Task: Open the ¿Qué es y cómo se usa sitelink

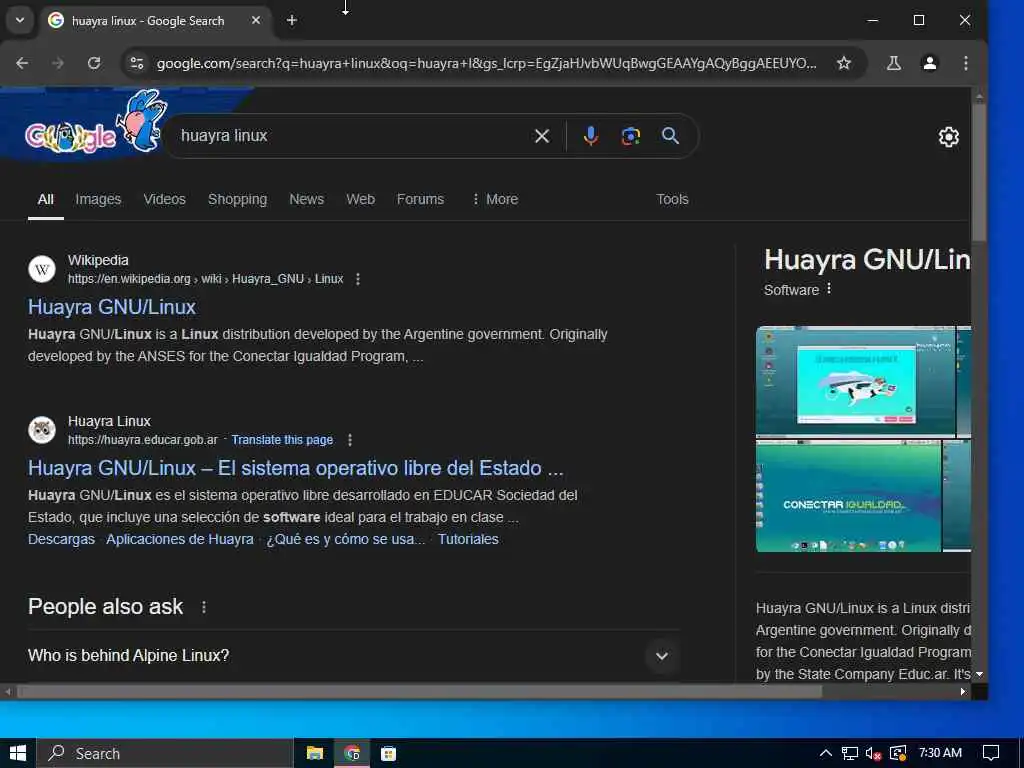Action: point(345,539)
